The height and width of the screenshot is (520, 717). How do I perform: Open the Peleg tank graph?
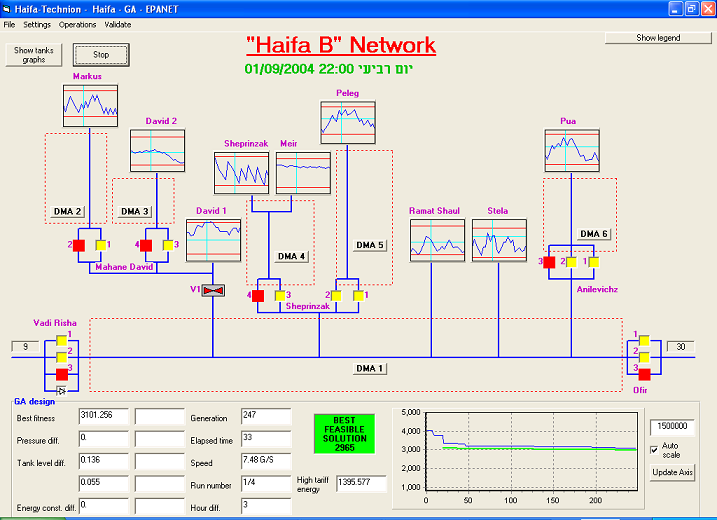coord(348,123)
